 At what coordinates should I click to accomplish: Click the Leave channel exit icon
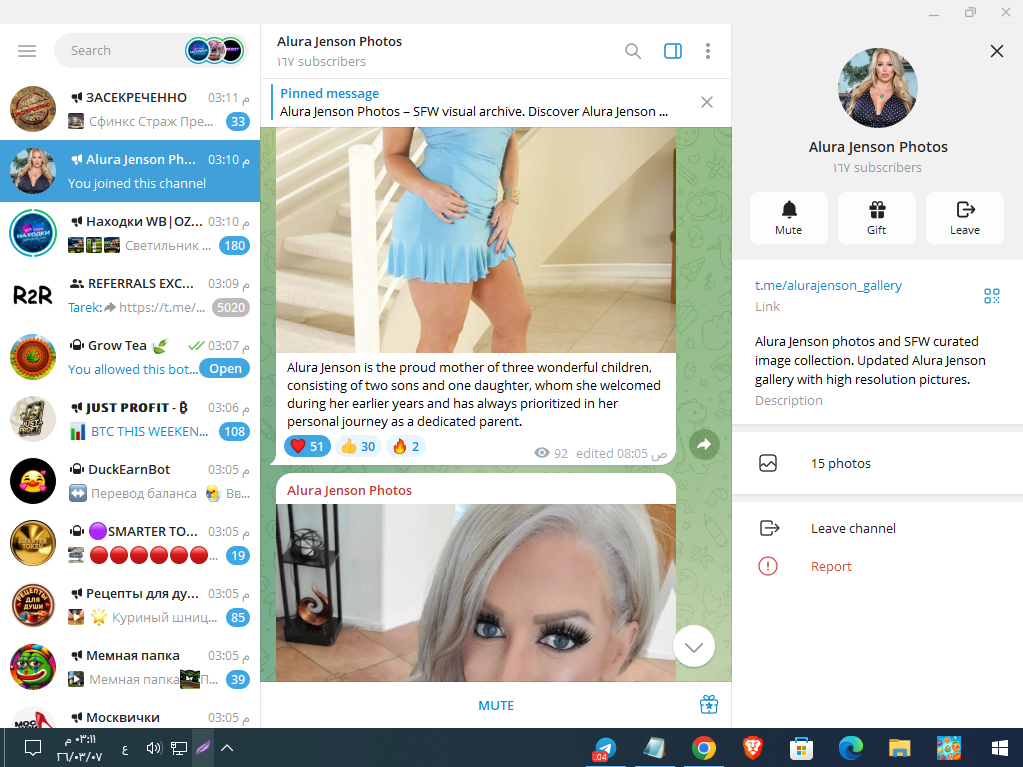(769, 528)
